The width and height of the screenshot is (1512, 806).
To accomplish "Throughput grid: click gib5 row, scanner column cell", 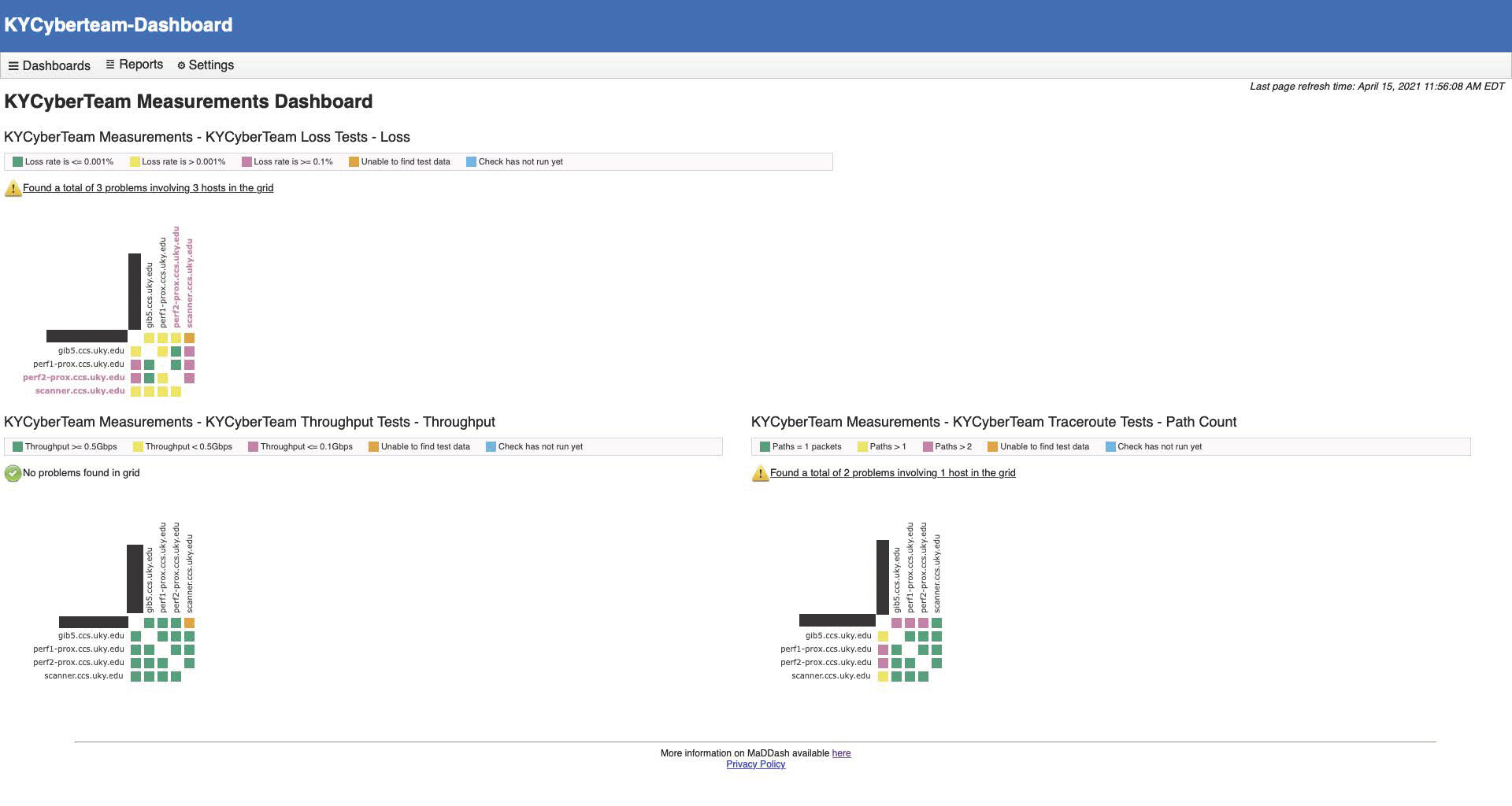I will point(189,636).
